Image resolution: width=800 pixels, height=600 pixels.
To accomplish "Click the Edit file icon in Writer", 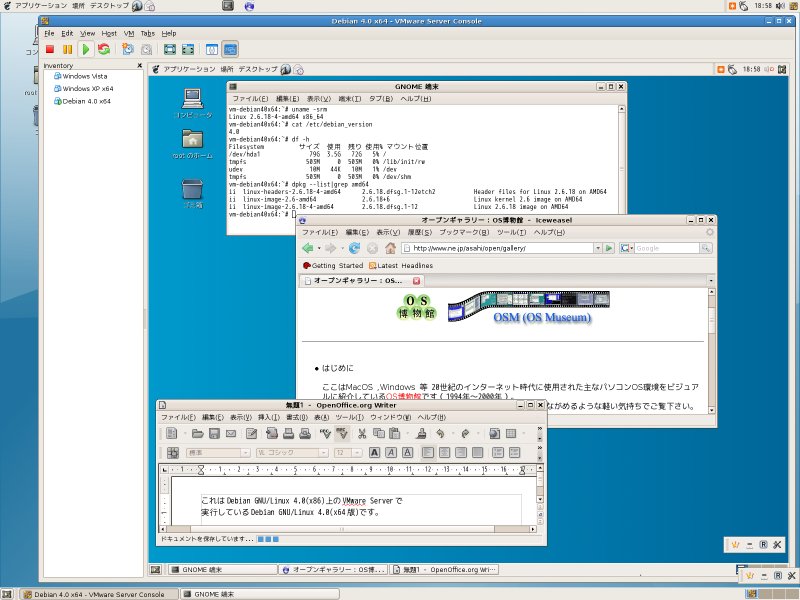I will [252, 434].
